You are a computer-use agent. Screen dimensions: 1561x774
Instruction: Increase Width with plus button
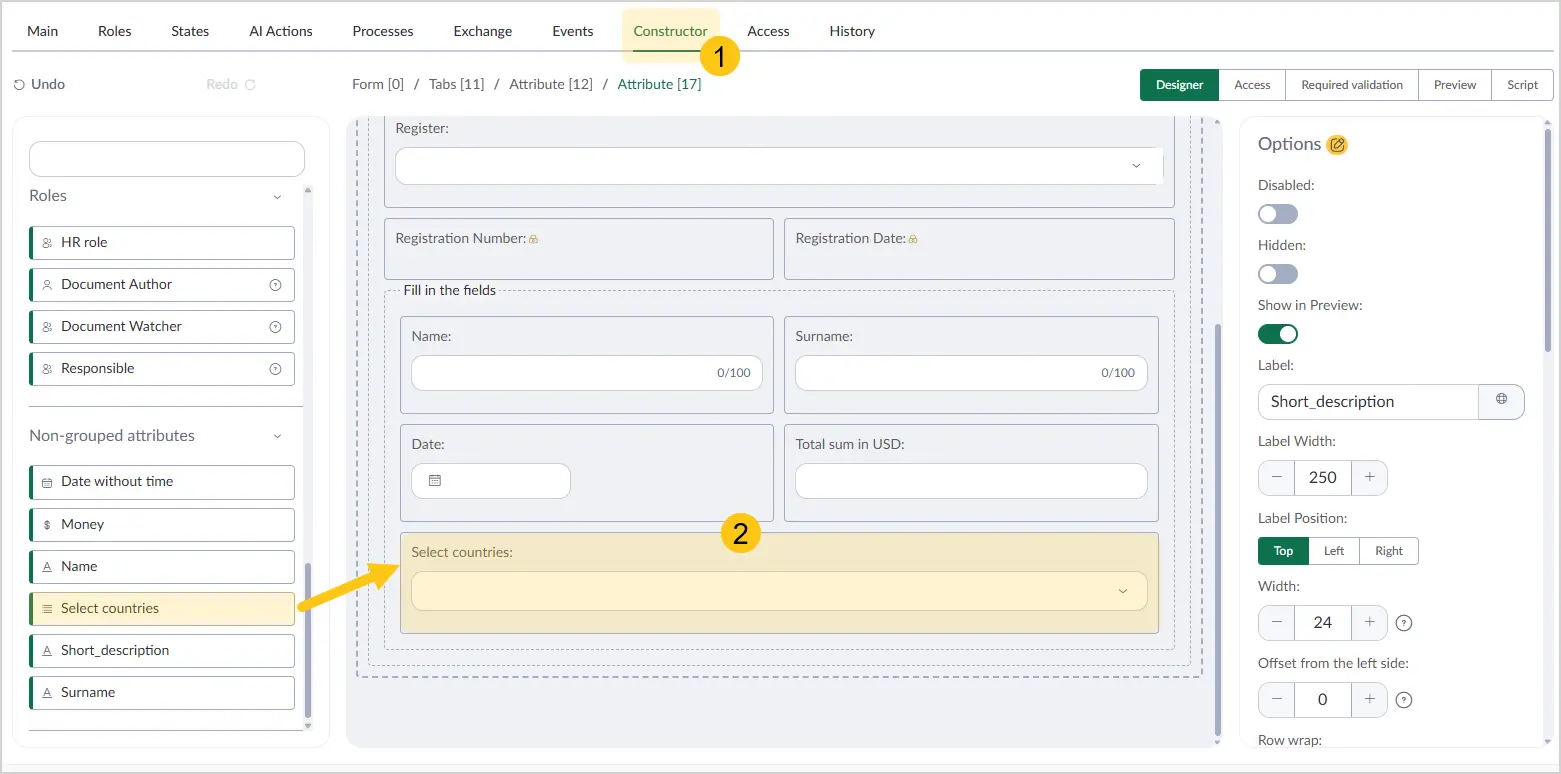point(1369,623)
